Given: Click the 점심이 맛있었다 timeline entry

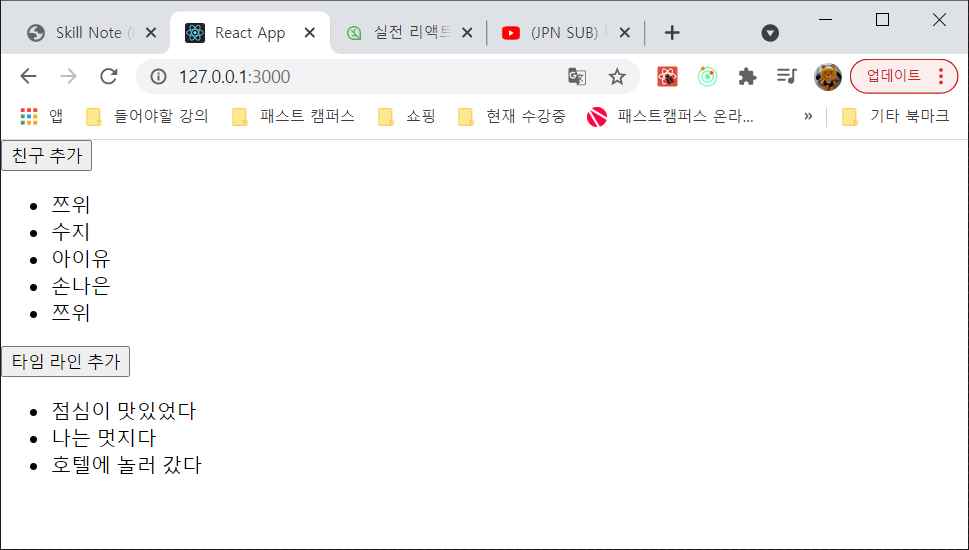Looking at the screenshot, I should 124,411.
